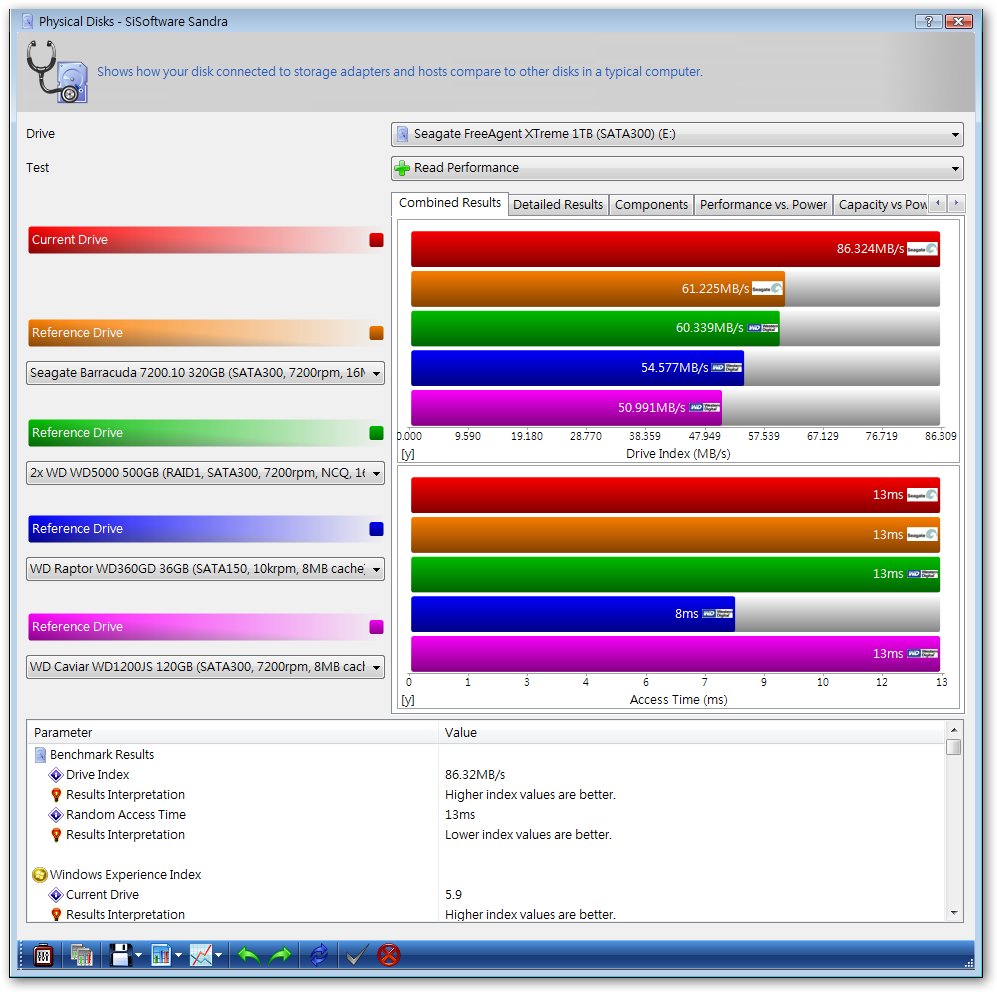Viewport: 997px width, 992px height.
Task: Click the blue Reference Drive color swatch
Action: (376, 529)
